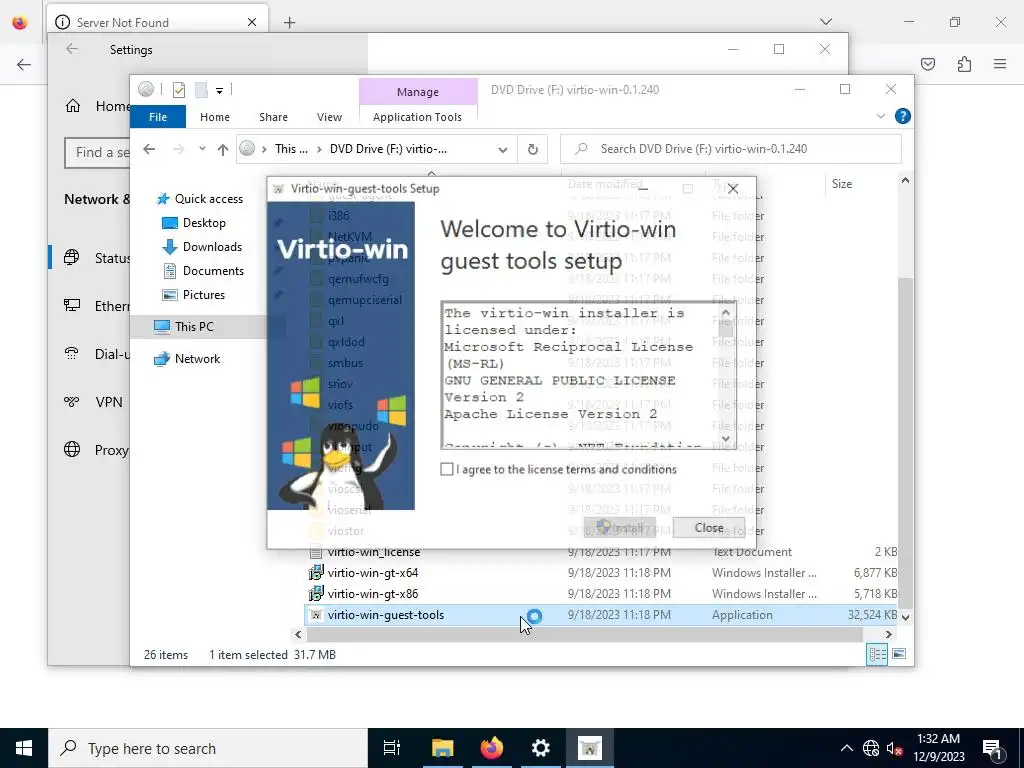Click the New folder quick access icon
This screenshot has width=1024, height=768.
(202, 90)
